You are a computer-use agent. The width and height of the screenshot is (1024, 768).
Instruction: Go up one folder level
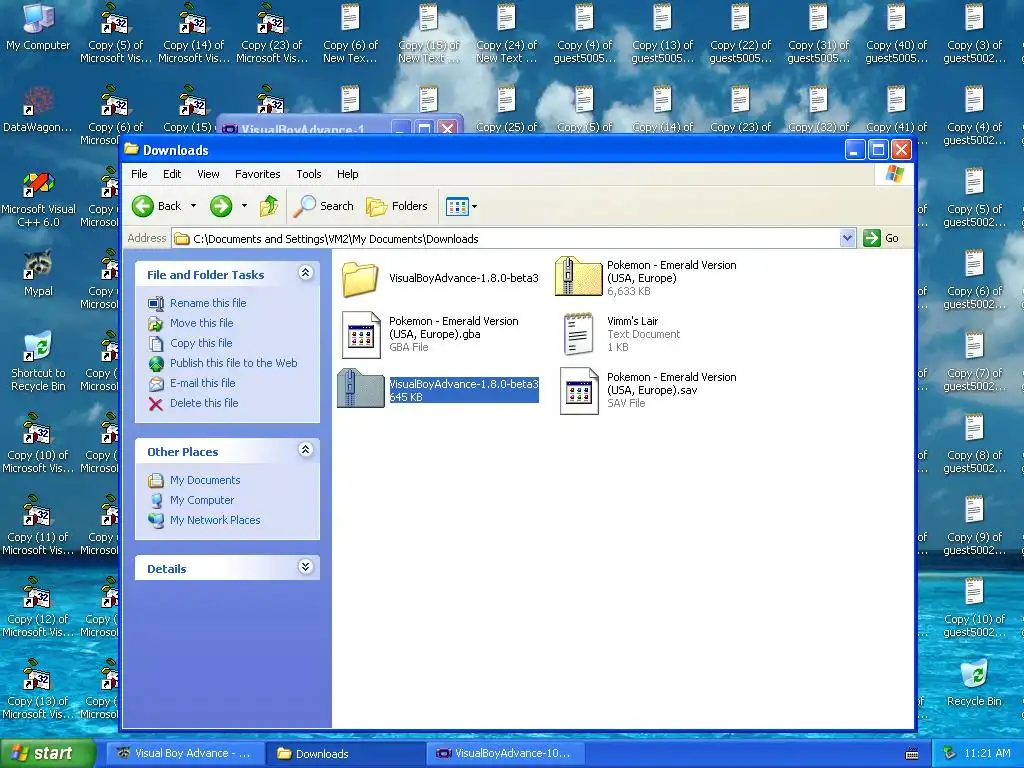pyautogui.click(x=268, y=206)
